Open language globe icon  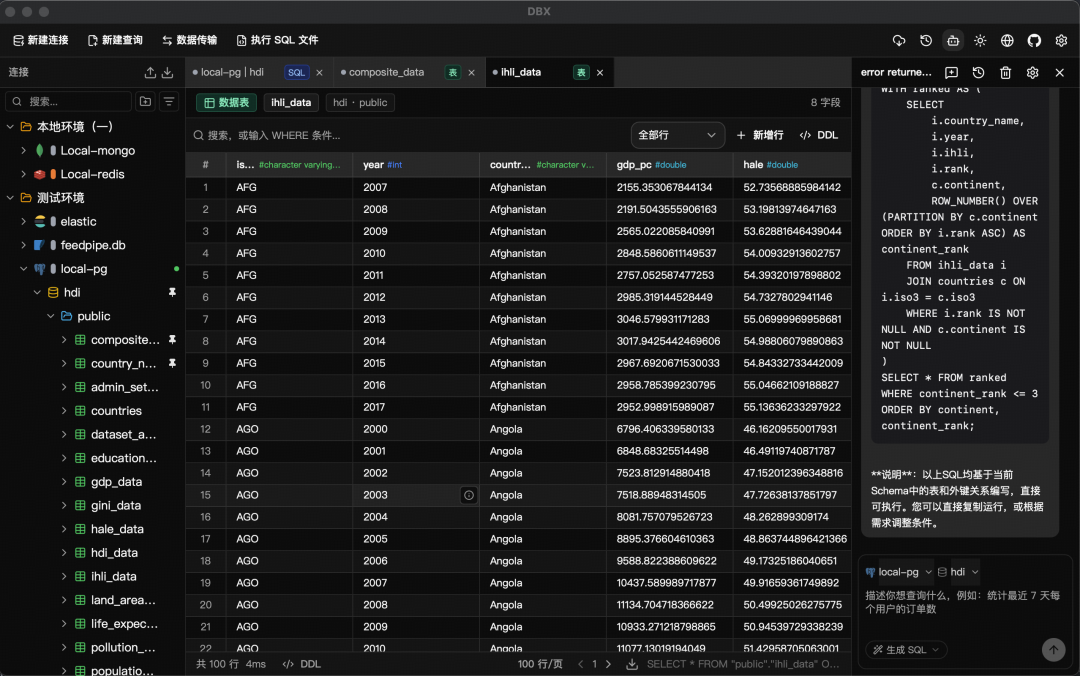click(x=1007, y=41)
